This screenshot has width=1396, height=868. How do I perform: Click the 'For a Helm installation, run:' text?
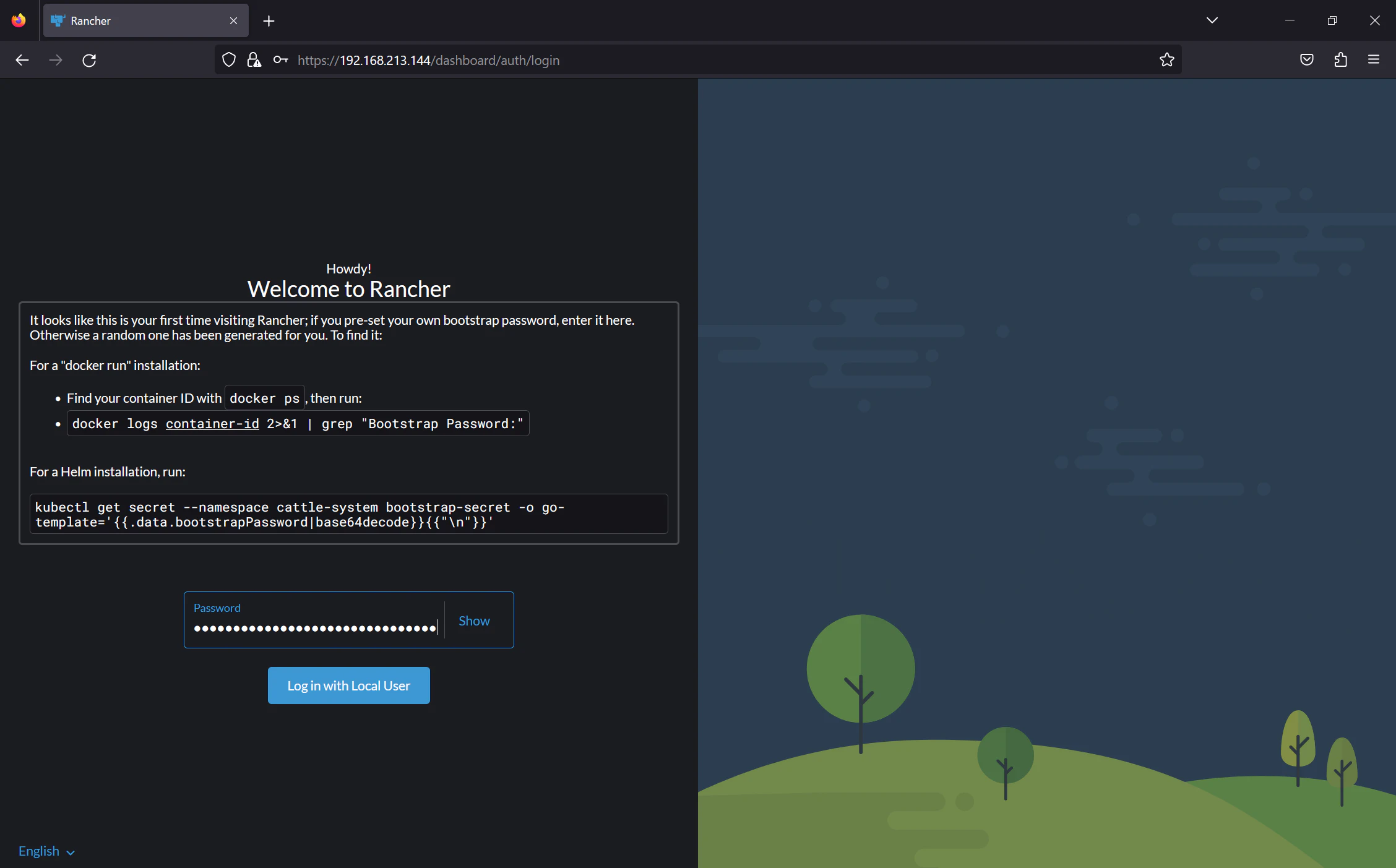pos(108,472)
